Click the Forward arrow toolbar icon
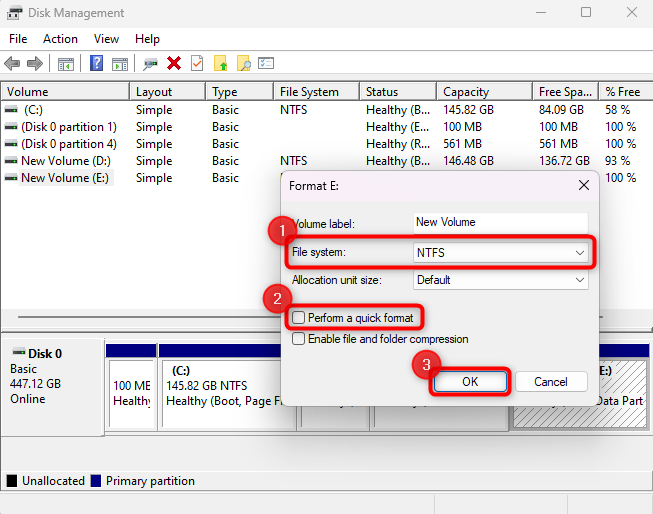653x514 pixels. click(35, 63)
